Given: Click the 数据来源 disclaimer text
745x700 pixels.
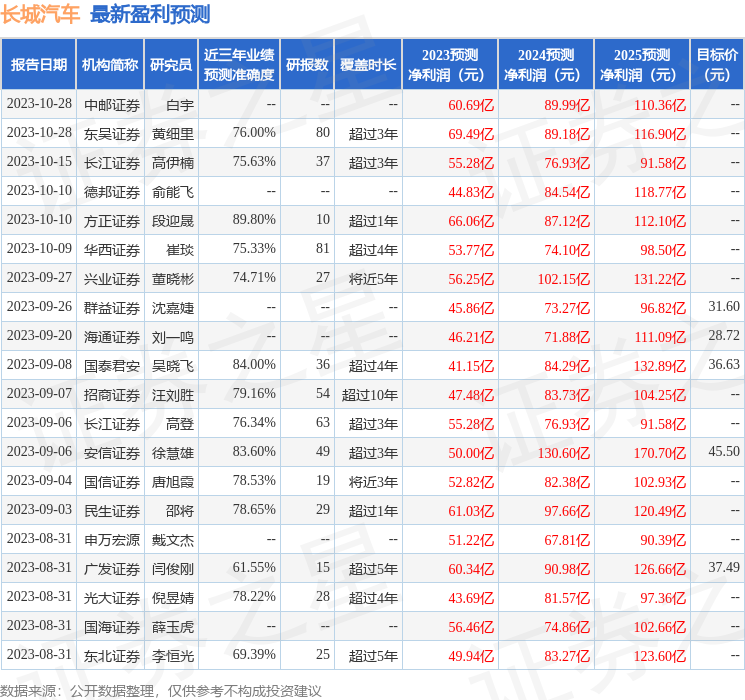Looking at the screenshot, I should click(161, 690).
